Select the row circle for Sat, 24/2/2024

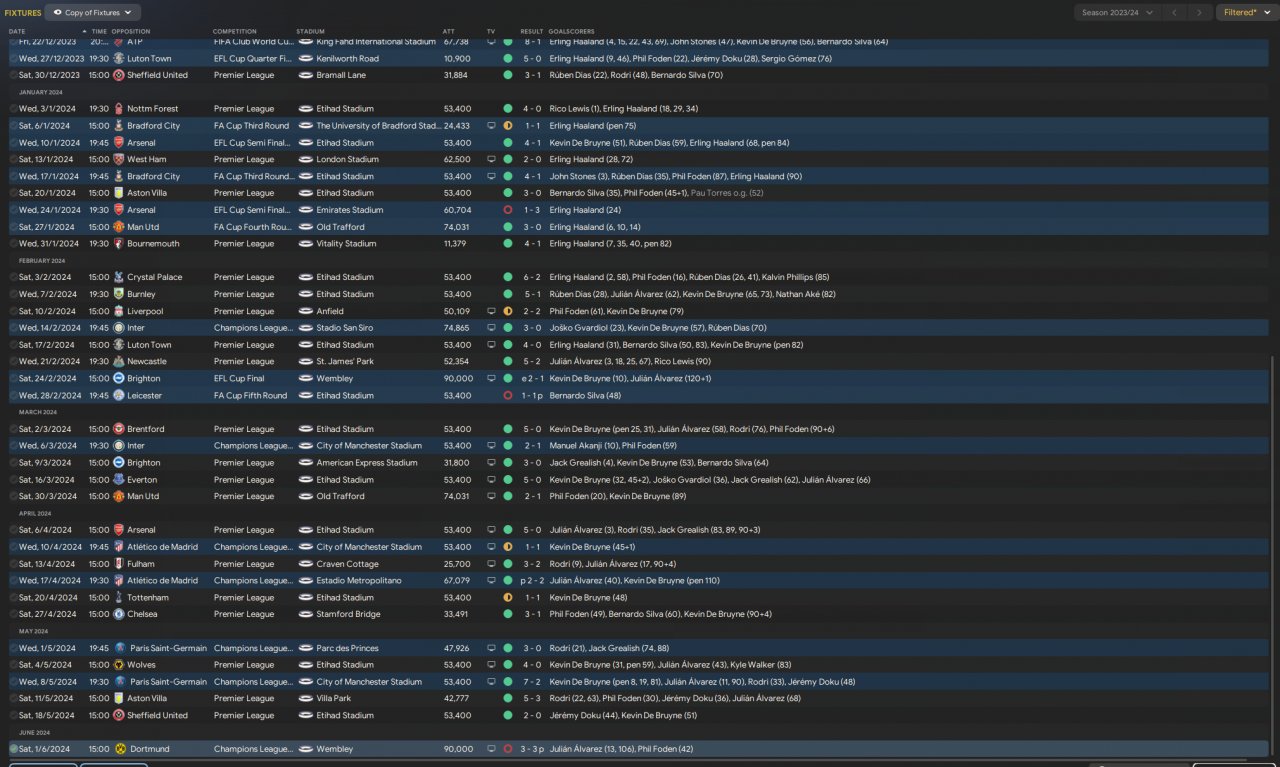pos(13,379)
